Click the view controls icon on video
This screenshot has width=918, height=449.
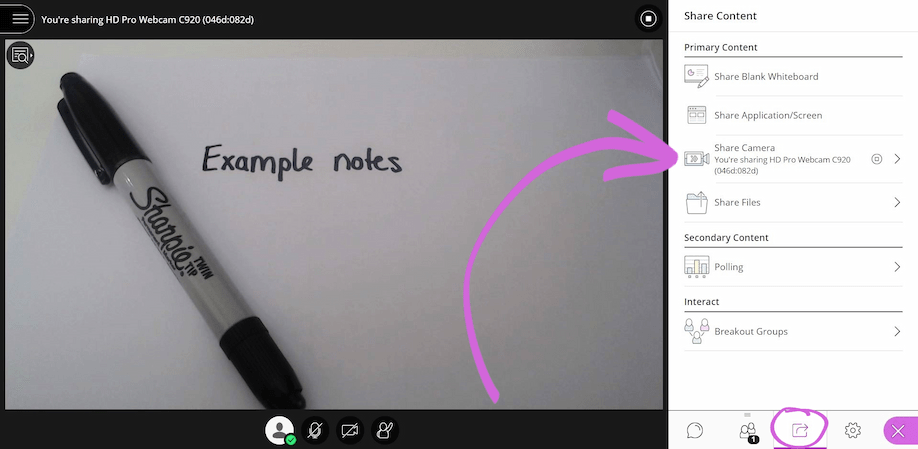pyautogui.click(x=20, y=56)
